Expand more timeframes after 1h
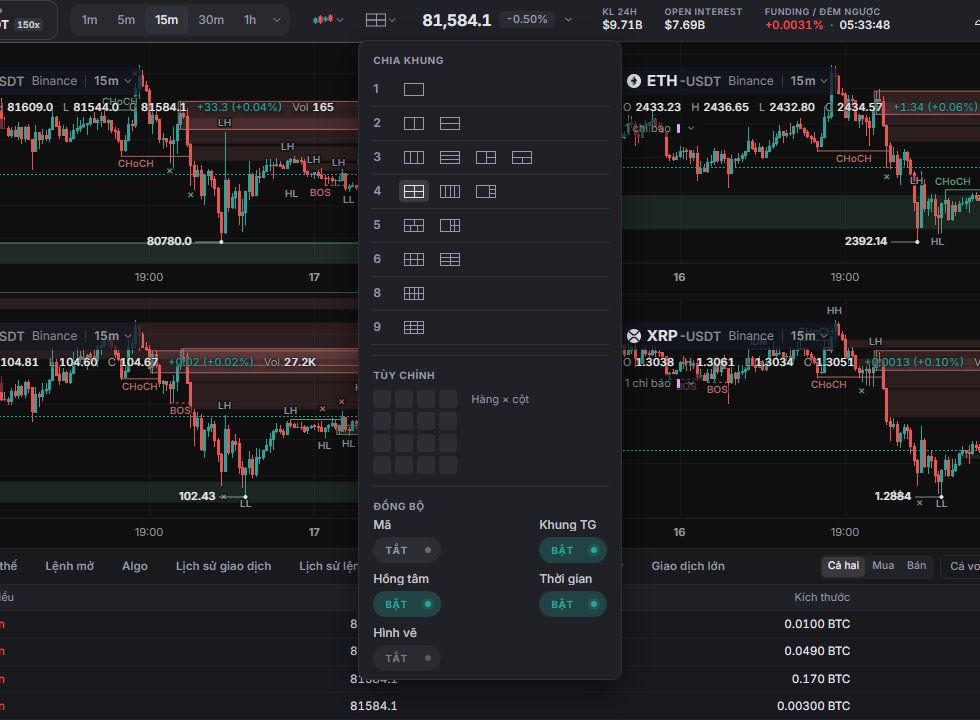 coord(277,20)
